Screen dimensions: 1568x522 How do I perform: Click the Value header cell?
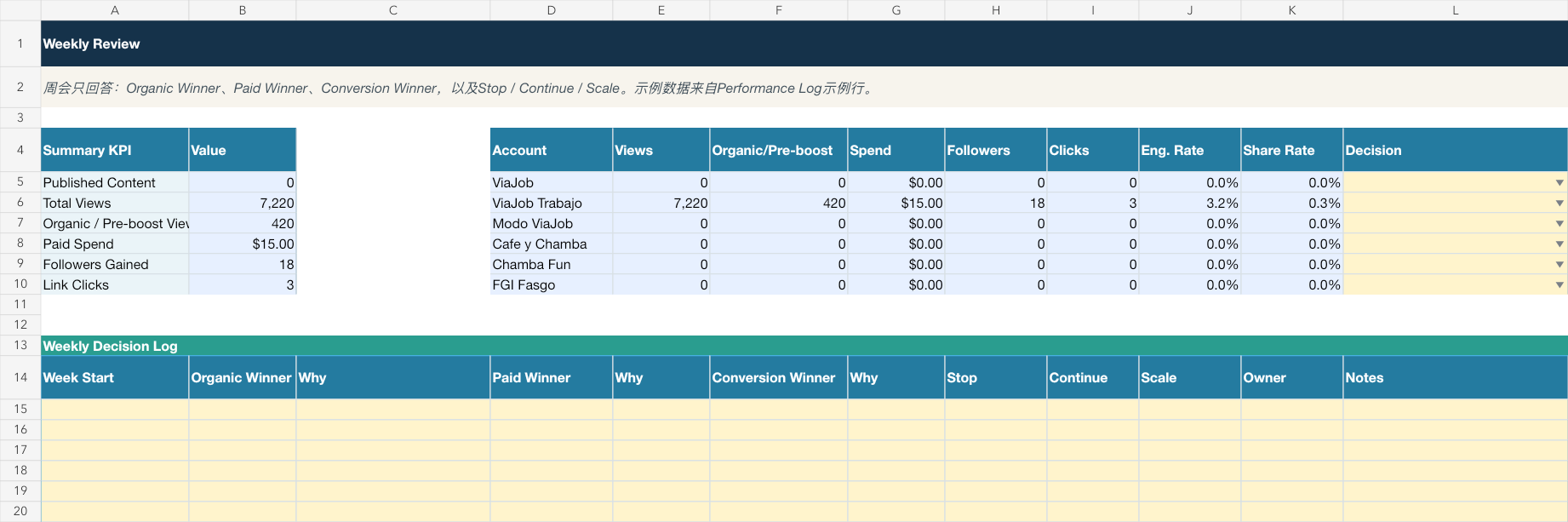point(243,150)
